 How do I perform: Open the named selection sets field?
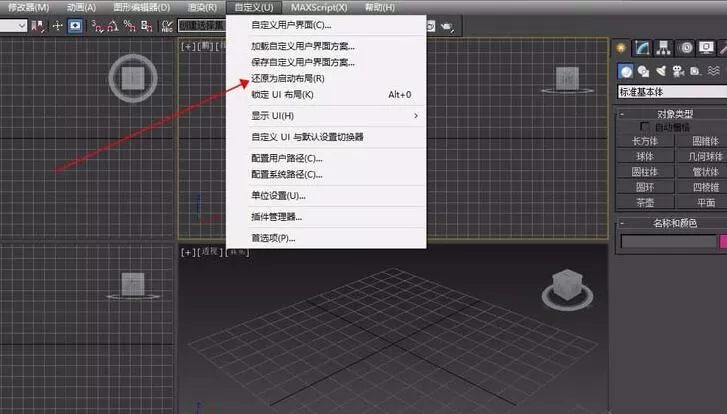point(202,25)
